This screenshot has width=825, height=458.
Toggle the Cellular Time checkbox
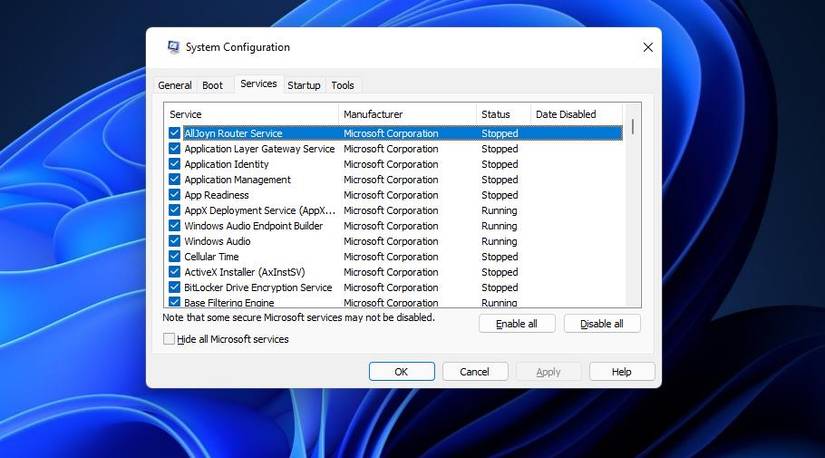tap(174, 256)
